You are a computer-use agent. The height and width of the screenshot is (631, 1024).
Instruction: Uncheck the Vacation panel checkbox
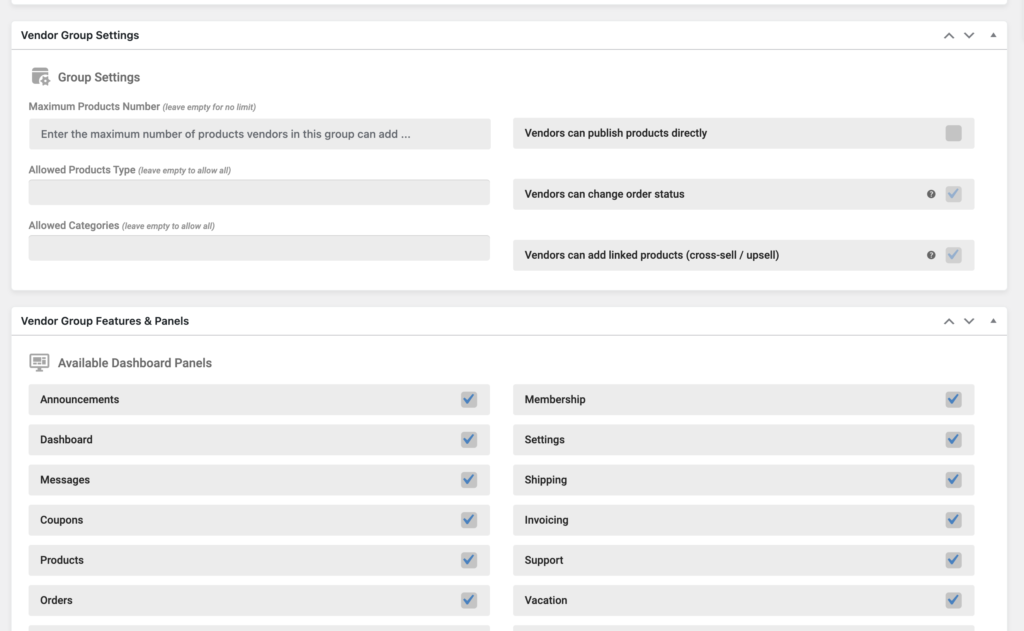(x=953, y=600)
